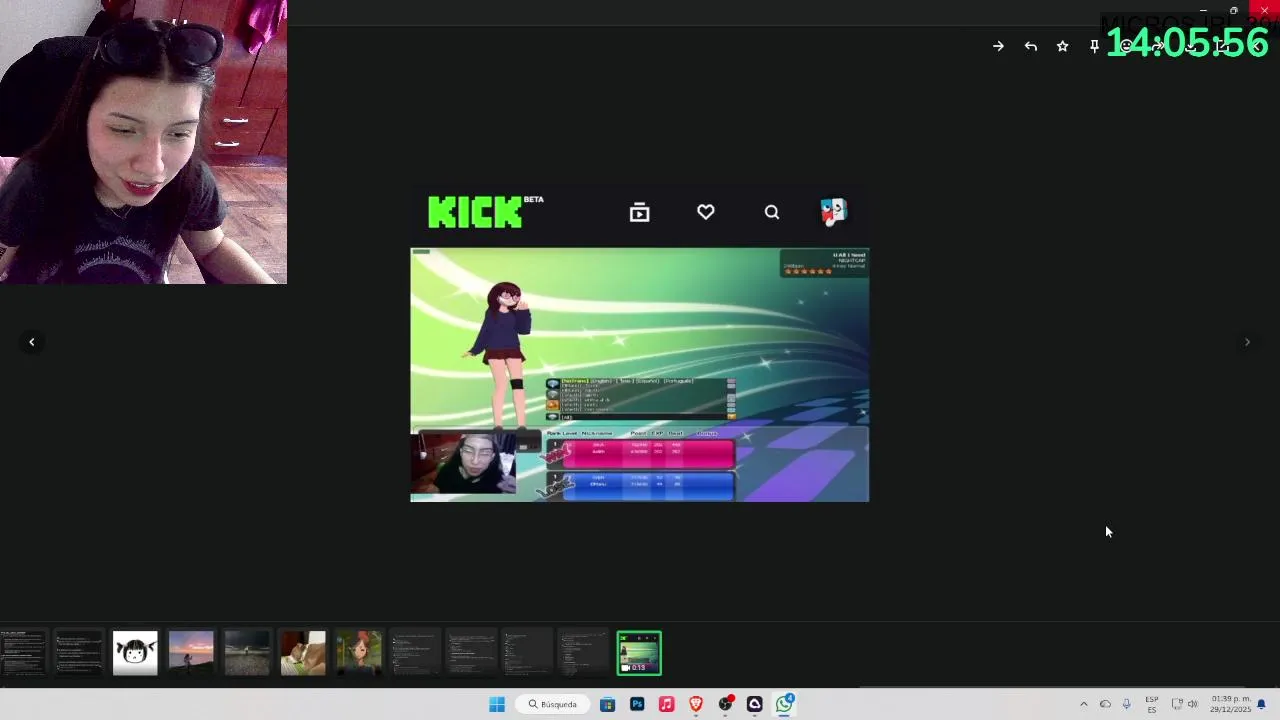This screenshot has height=720, width=1280.
Task: Click the cloud icon in system tray
Action: tap(1105, 704)
